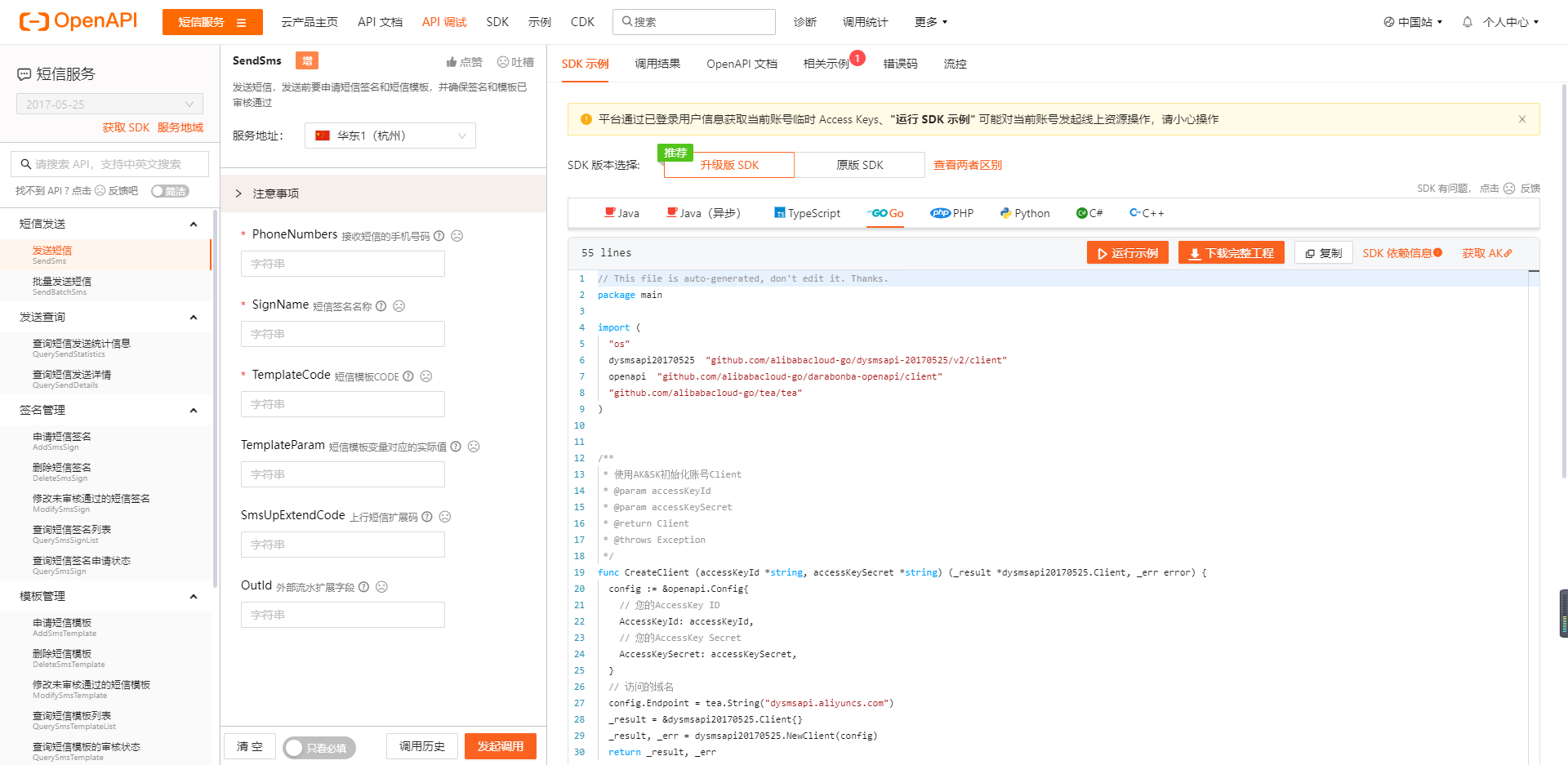Switch to the OpenAPI 文档 tab
1568x765 pixels.
(742, 64)
